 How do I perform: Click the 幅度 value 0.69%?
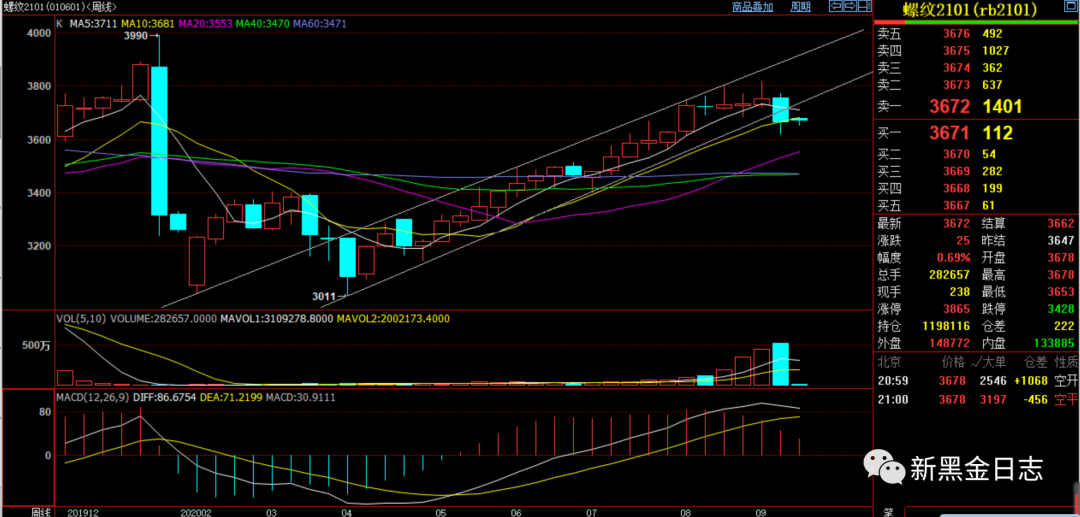[x=953, y=257]
